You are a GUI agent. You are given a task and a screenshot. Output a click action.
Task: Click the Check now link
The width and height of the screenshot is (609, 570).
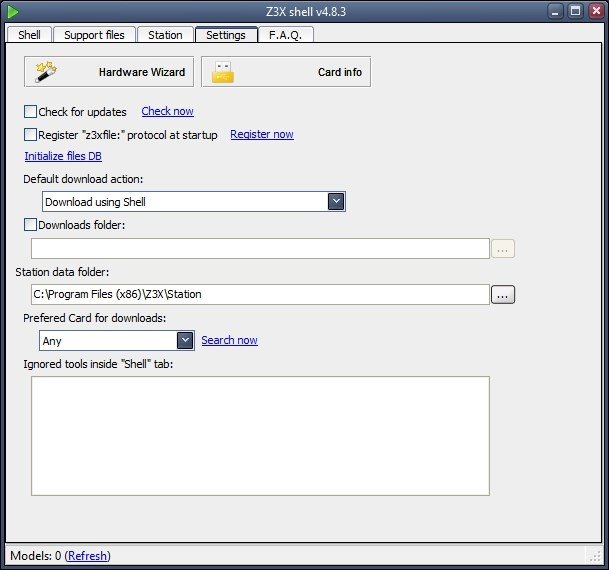pyautogui.click(x=167, y=111)
